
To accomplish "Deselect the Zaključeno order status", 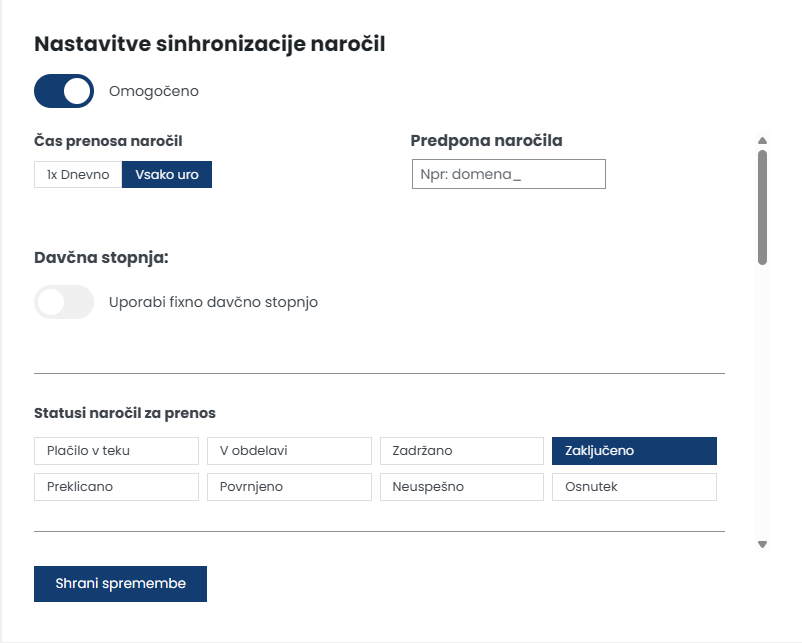I will [x=634, y=451].
